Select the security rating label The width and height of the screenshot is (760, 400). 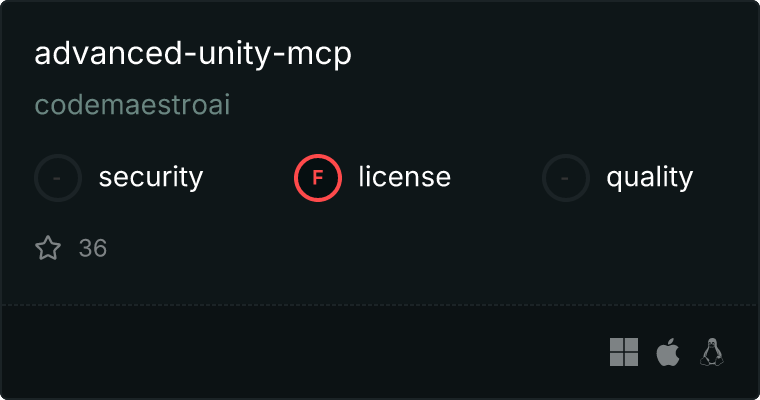tap(151, 177)
